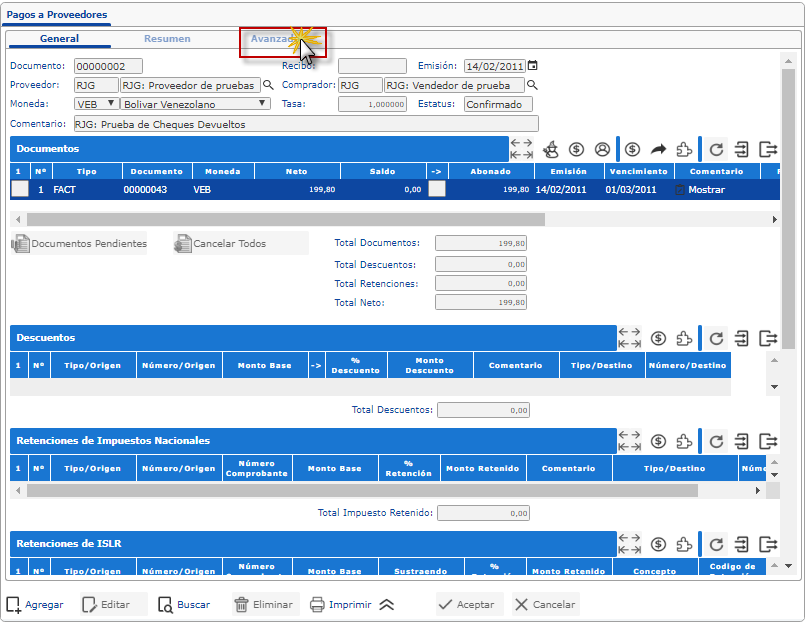Click the Comentario text field
The image size is (805, 624).
305,124
